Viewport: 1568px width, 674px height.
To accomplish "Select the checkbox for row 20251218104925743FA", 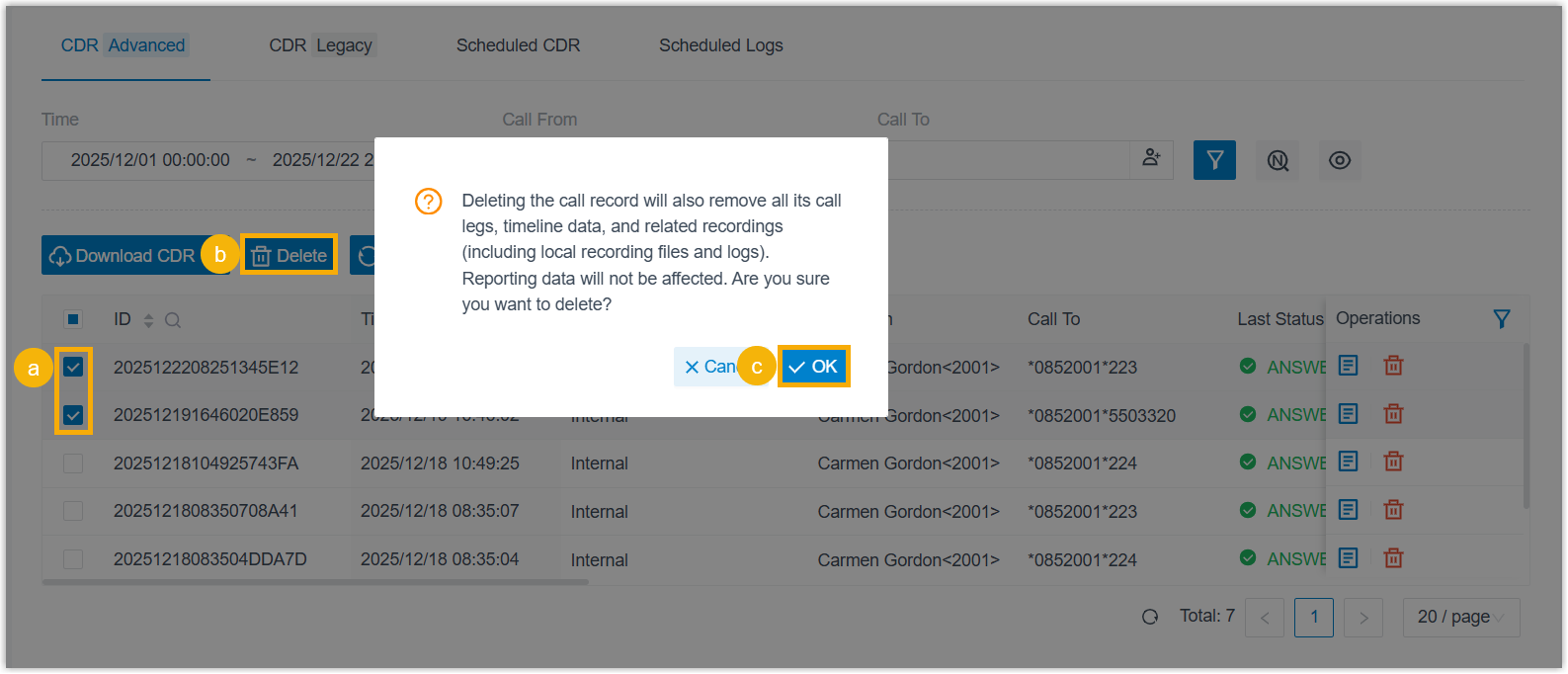I will click(73, 463).
